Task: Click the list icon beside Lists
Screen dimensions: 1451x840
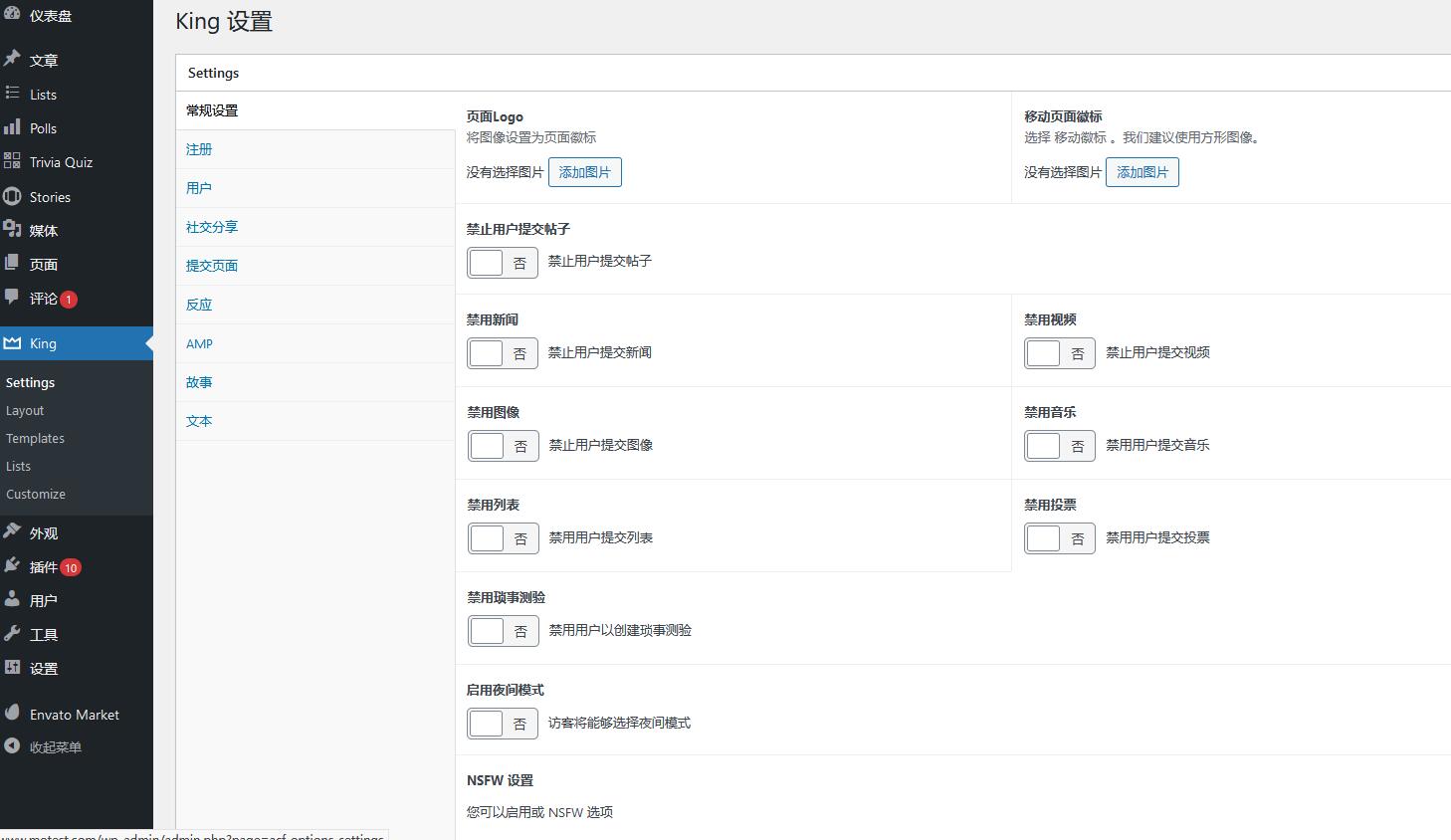Action: click(x=12, y=93)
